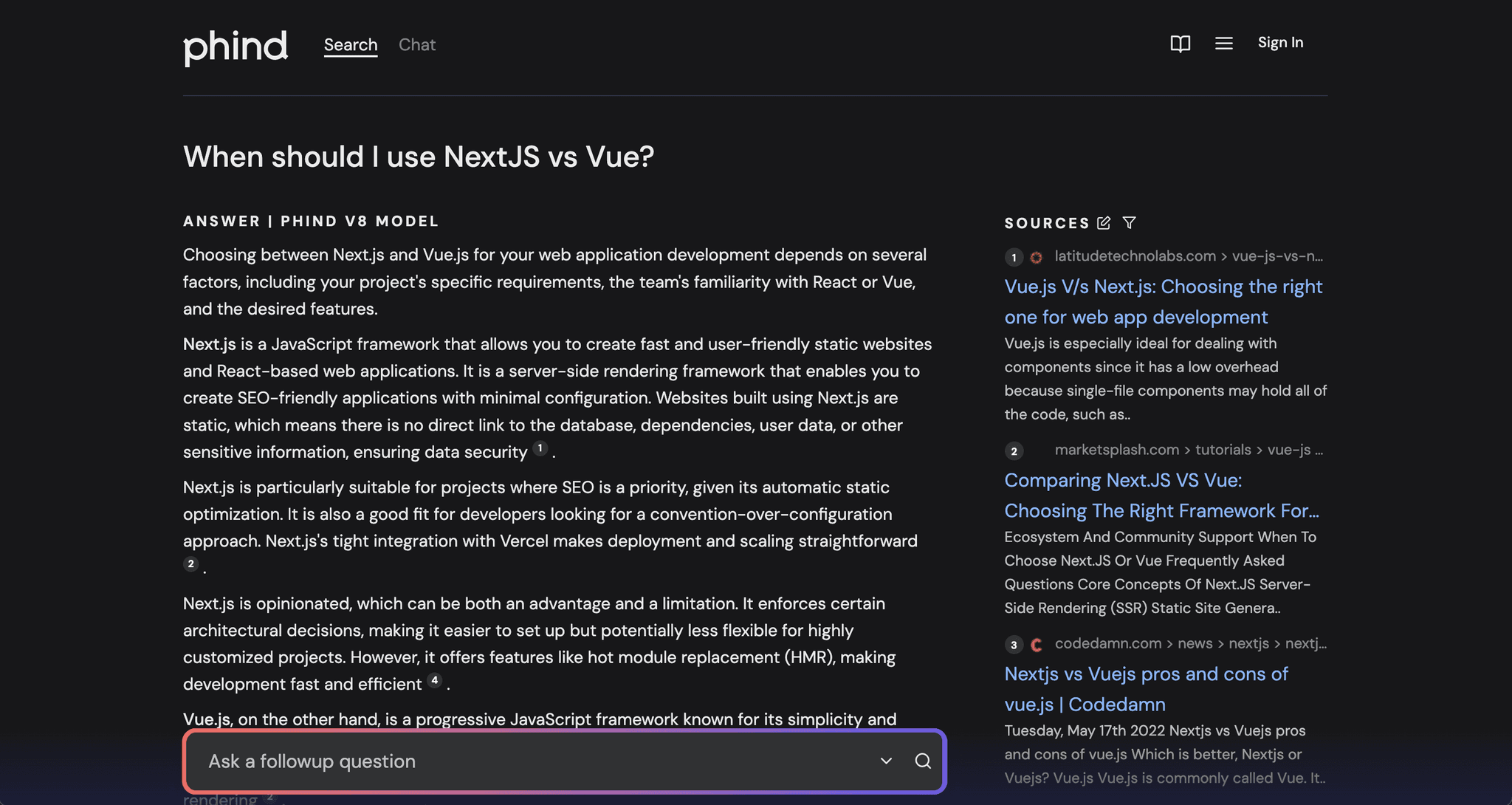Click the Sign In button

[1280, 43]
